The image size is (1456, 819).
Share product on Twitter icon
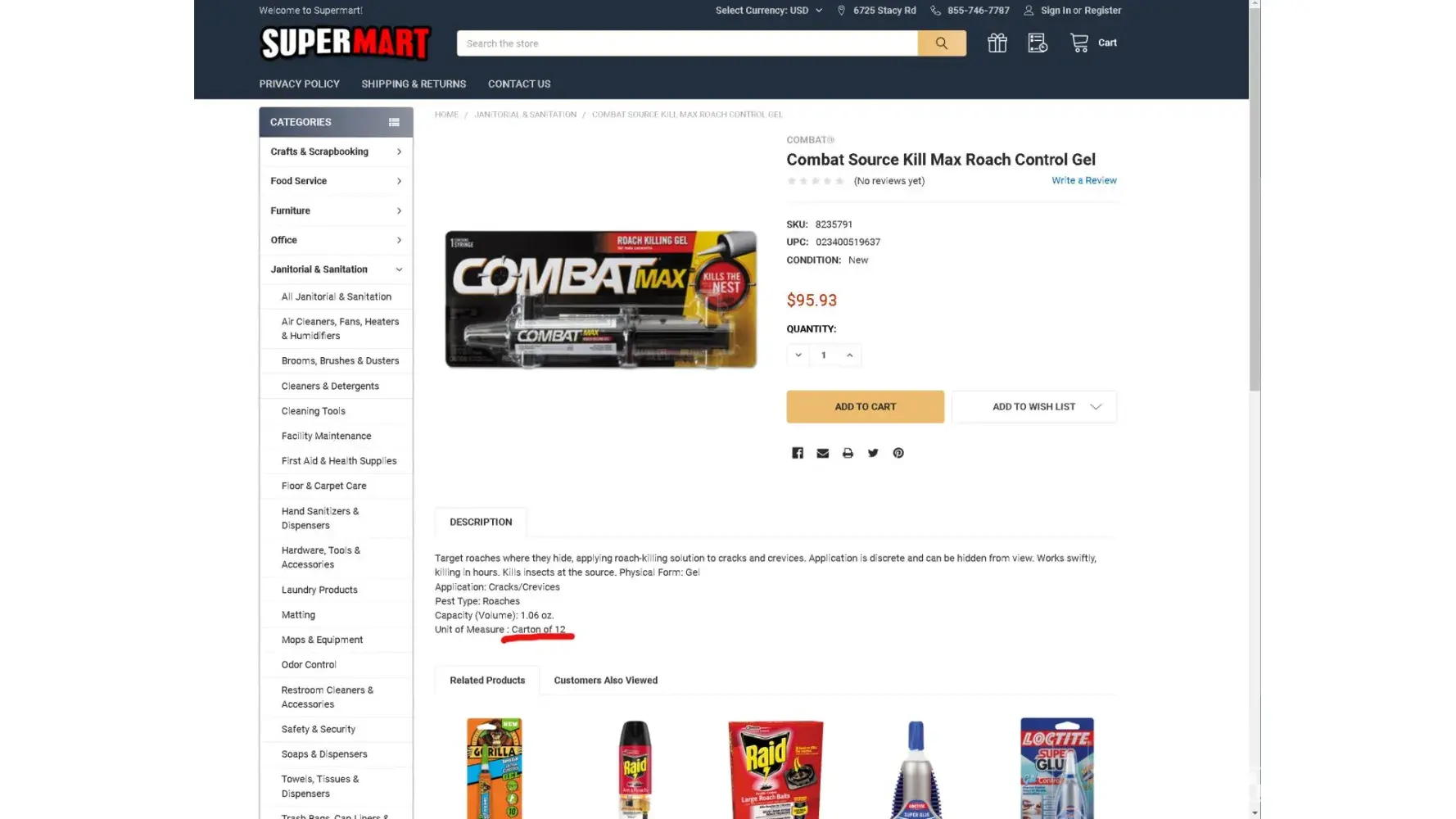point(873,453)
